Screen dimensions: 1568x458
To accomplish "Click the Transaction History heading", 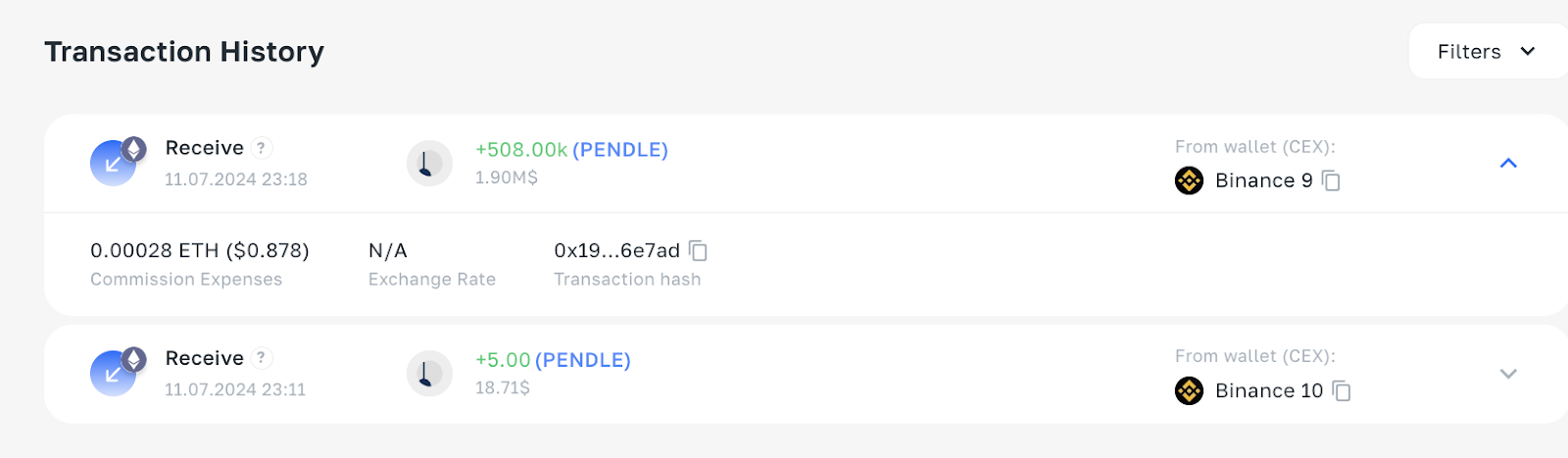I will [x=184, y=51].
